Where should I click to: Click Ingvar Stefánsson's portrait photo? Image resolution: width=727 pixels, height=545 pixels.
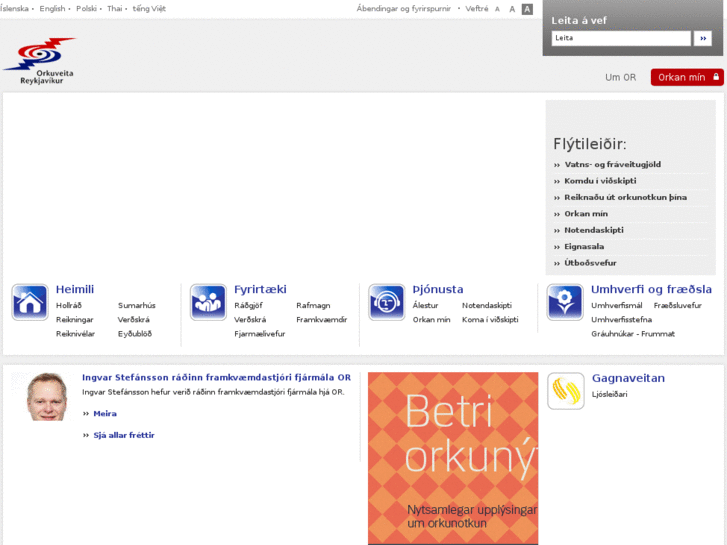[x=47, y=396]
